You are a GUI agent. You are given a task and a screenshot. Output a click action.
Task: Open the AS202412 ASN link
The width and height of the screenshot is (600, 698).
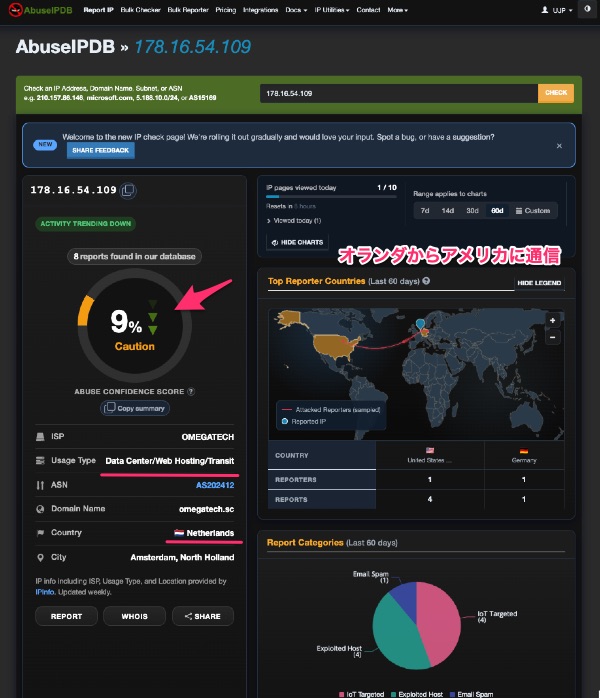click(215, 485)
